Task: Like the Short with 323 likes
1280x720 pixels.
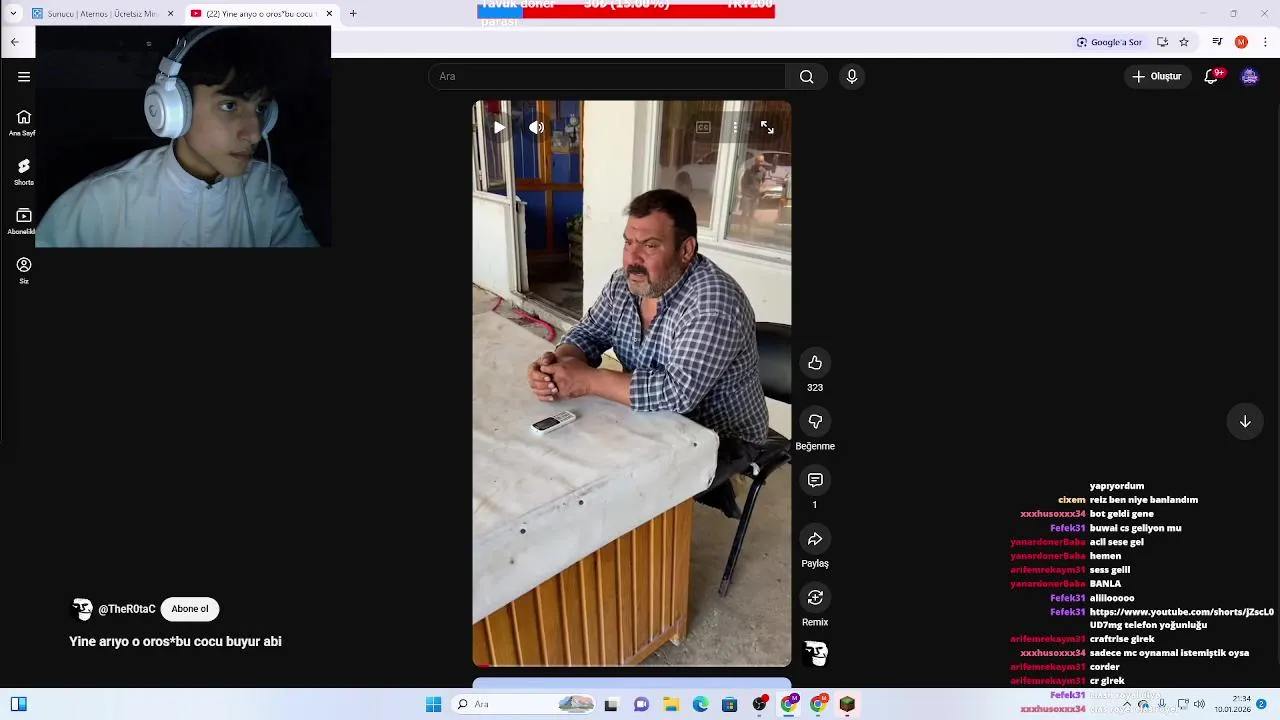Action: coord(815,363)
